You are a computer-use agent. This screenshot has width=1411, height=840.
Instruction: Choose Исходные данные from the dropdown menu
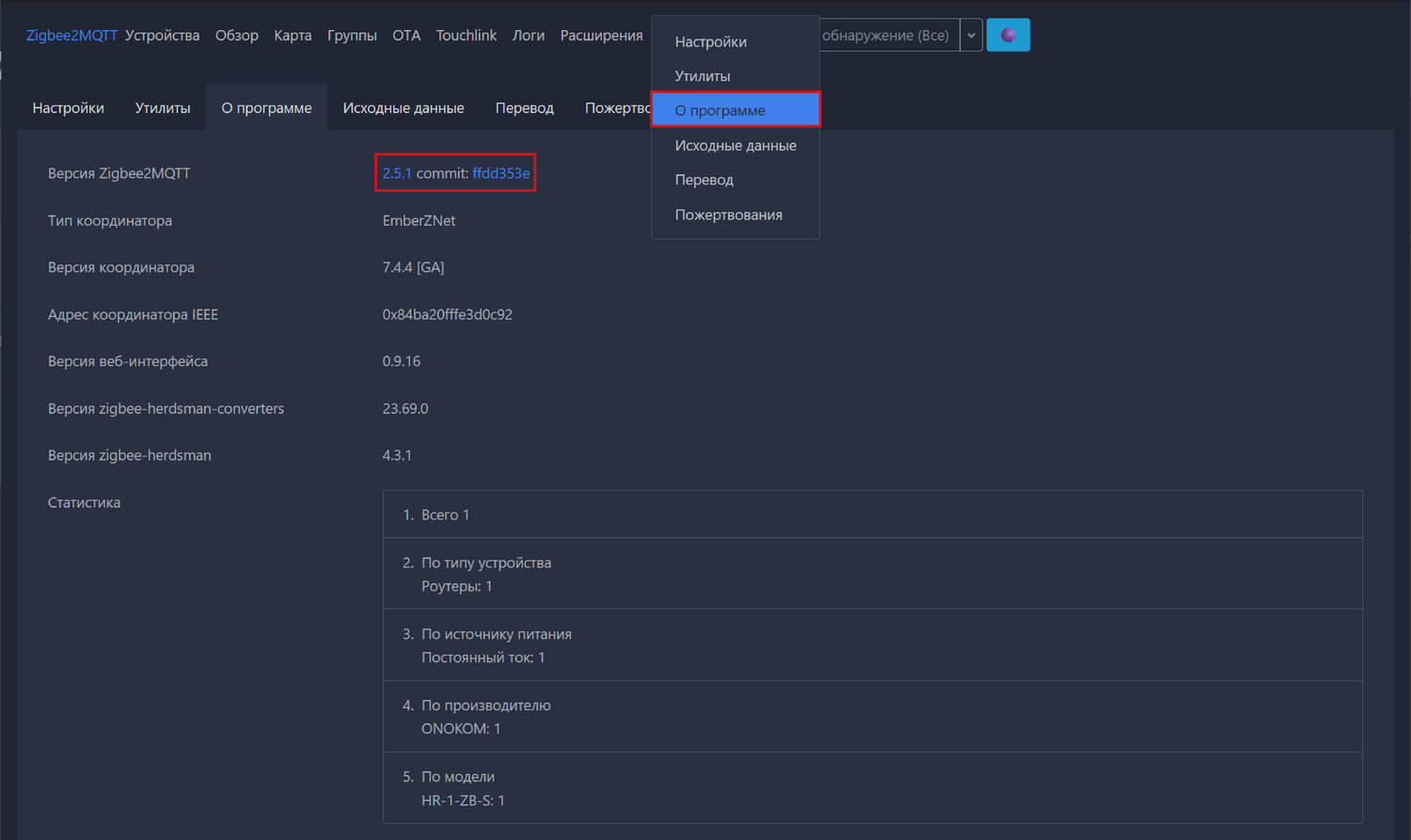[x=735, y=145]
